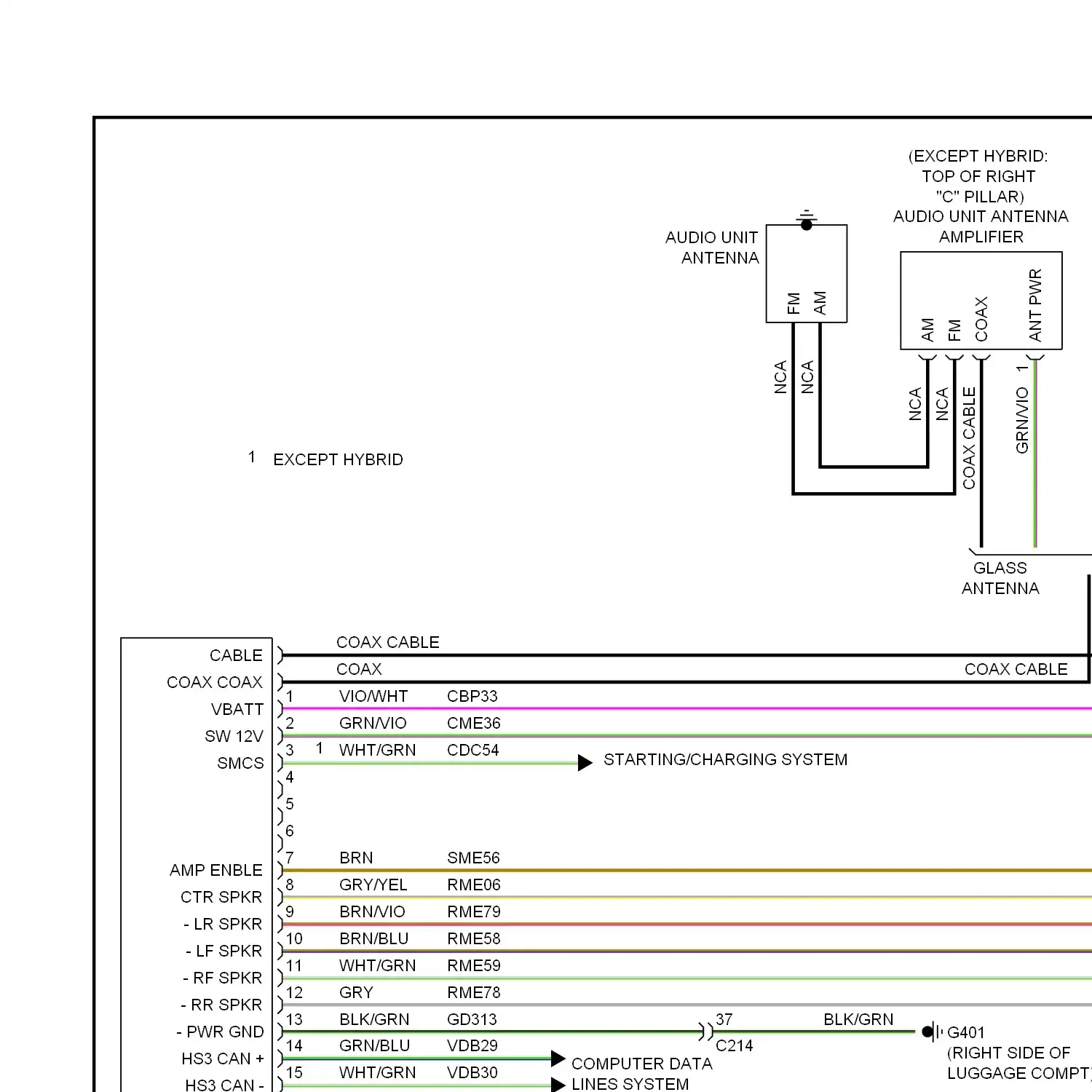Click the - RR SPKR terminal label
Screen dimensions: 1092x1092
click(221, 1005)
